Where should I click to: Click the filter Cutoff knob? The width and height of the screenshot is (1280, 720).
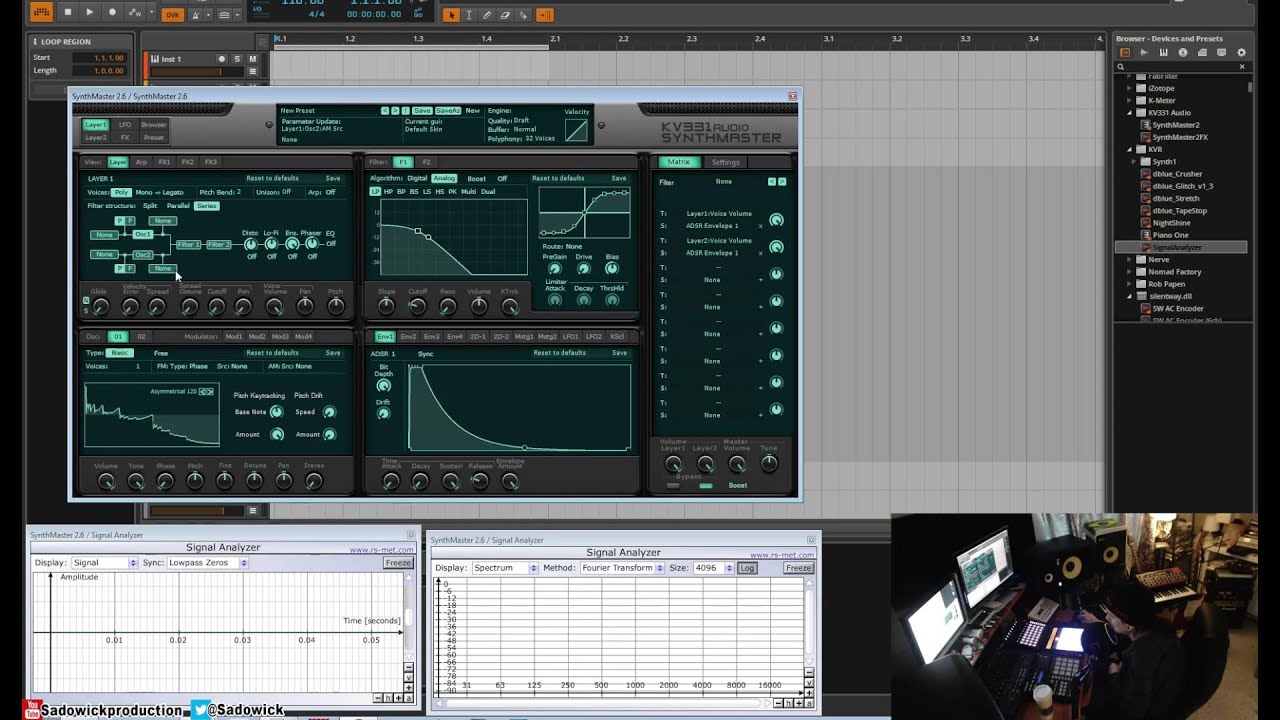click(417, 306)
